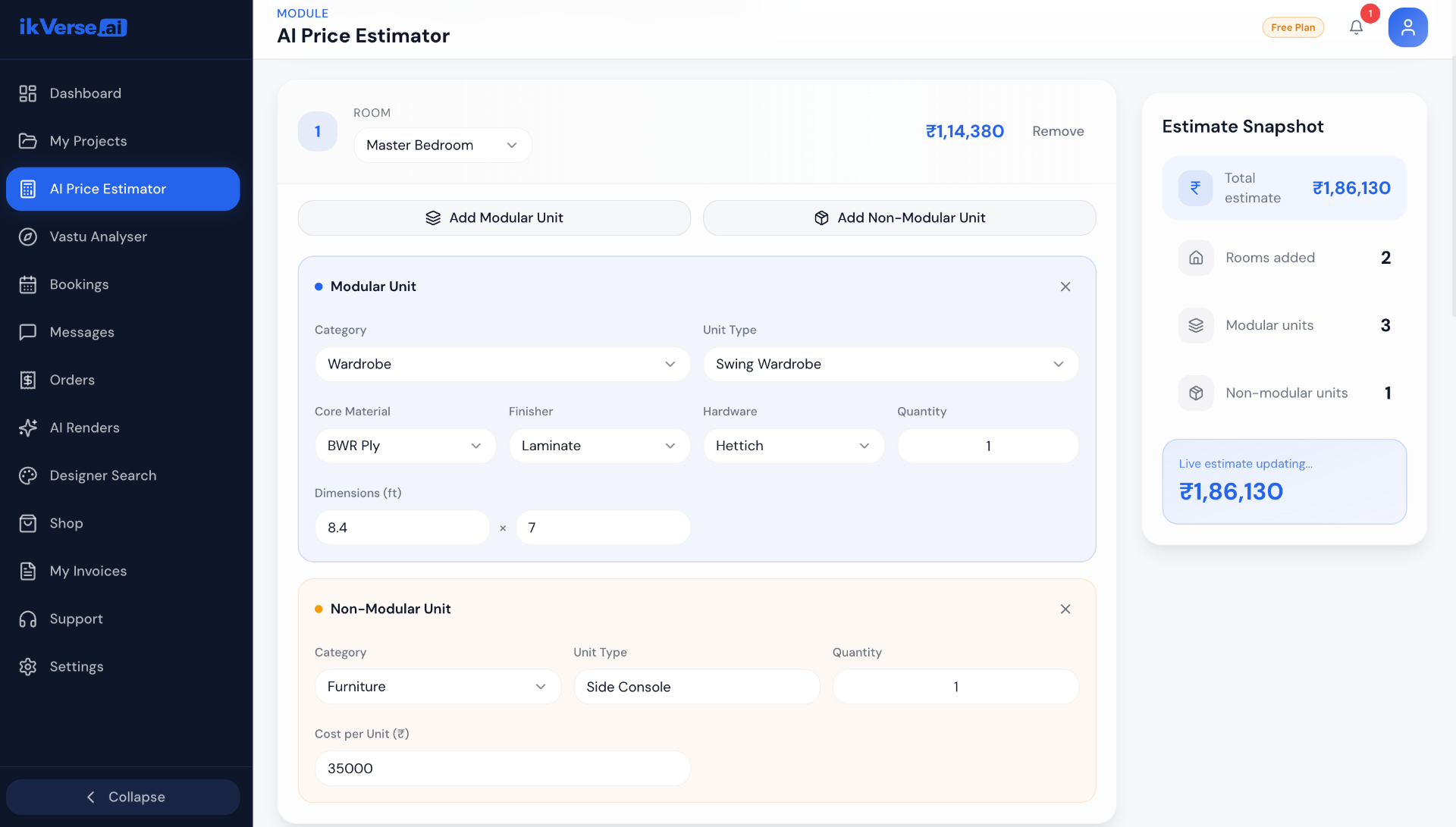The width and height of the screenshot is (1456, 827).
Task: Open the Swing Wardrobe unit type dropdown
Action: [890, 364]
